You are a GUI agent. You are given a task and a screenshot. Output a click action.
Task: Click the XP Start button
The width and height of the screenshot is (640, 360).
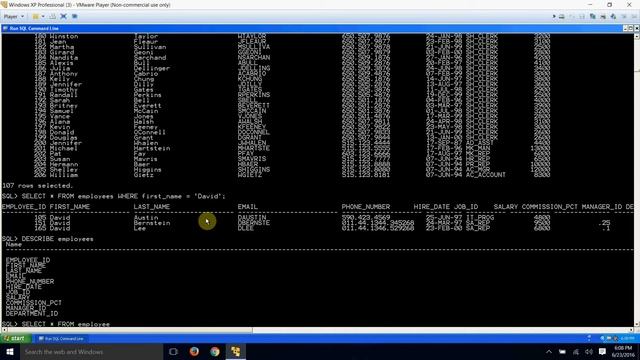pos(15,338)
